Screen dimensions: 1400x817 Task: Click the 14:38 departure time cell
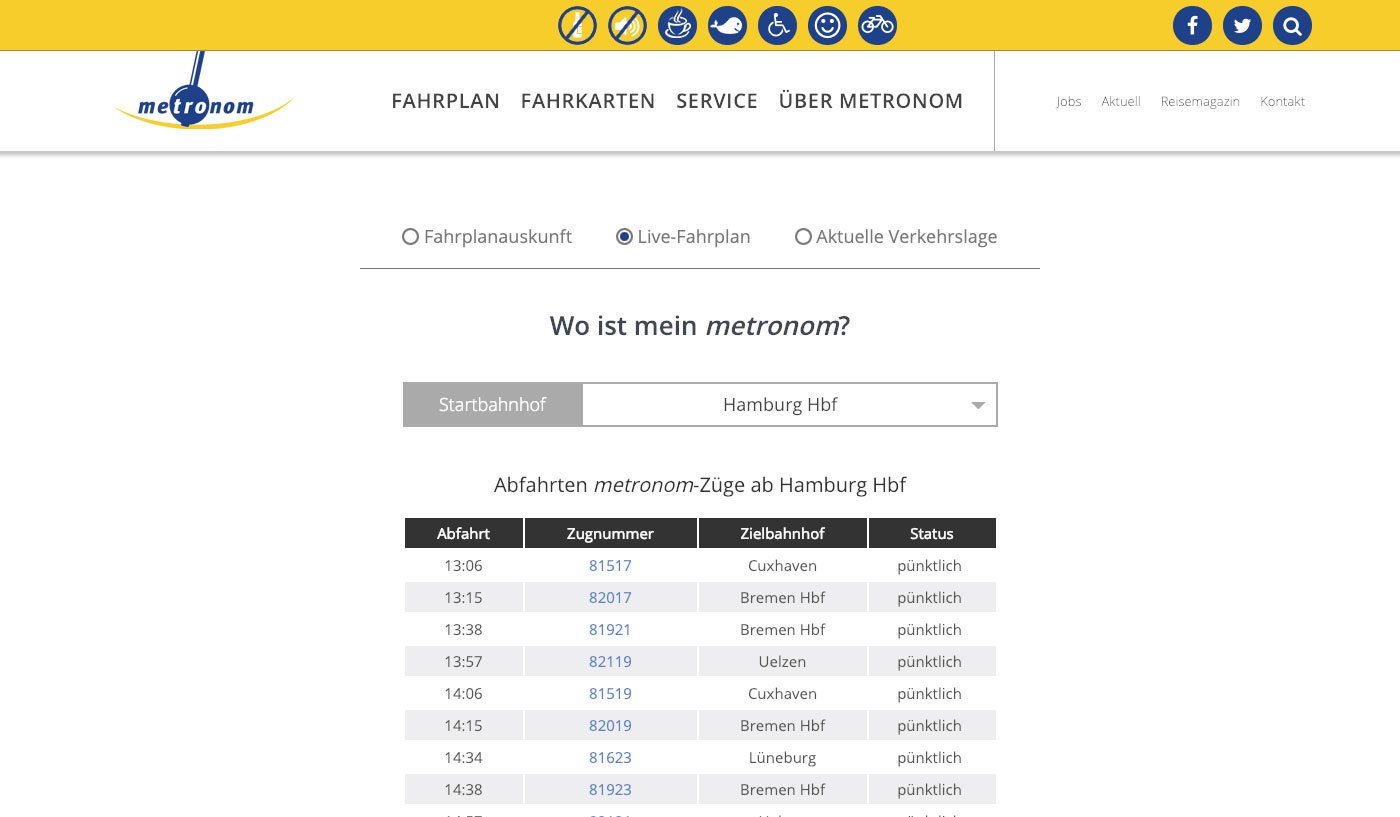tap(464, 790)
